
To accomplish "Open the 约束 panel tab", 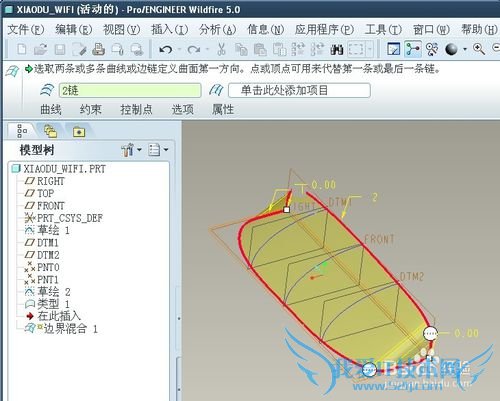I will click(x=90, y=109).
